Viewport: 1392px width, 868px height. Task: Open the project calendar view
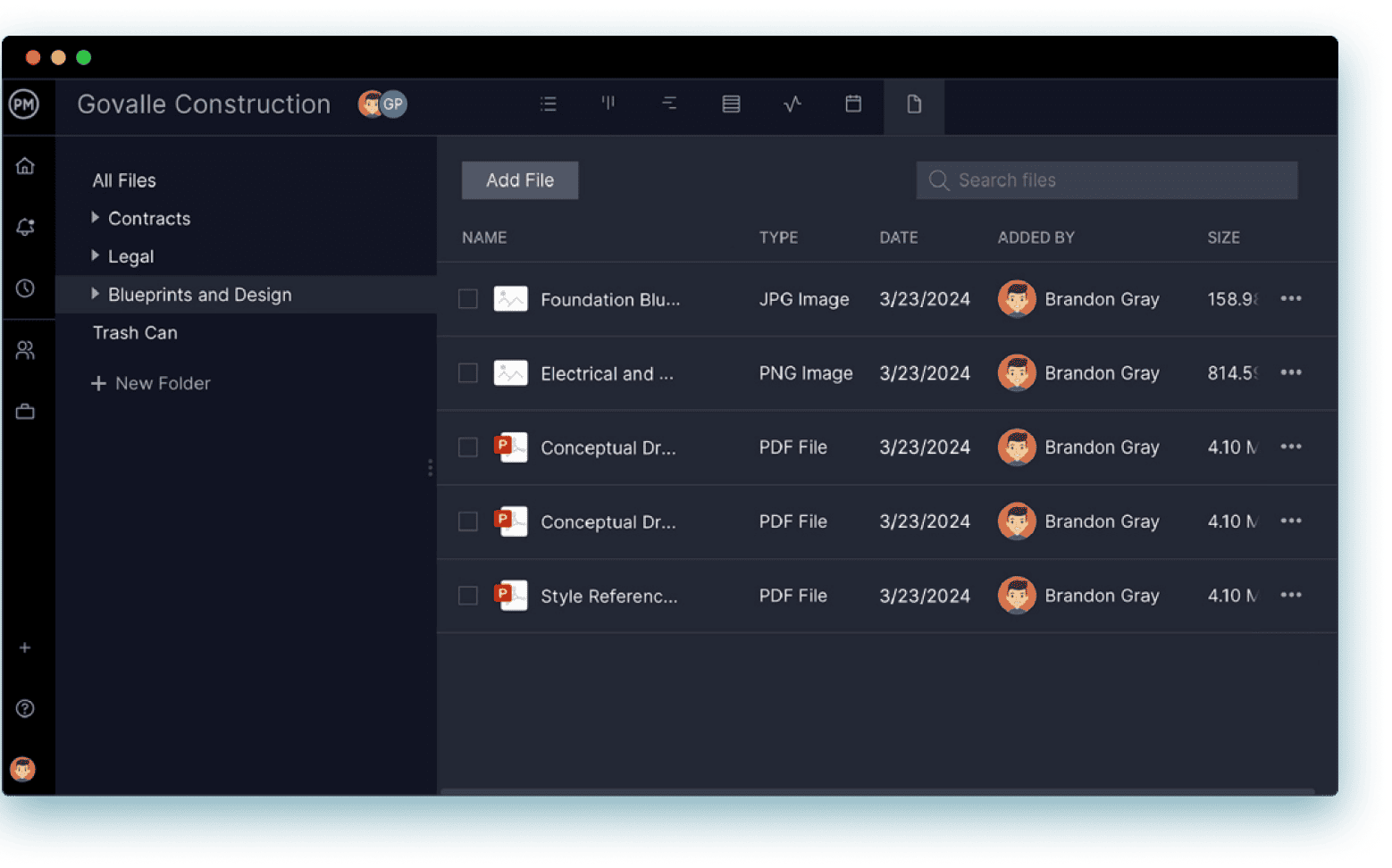[852, 104]
